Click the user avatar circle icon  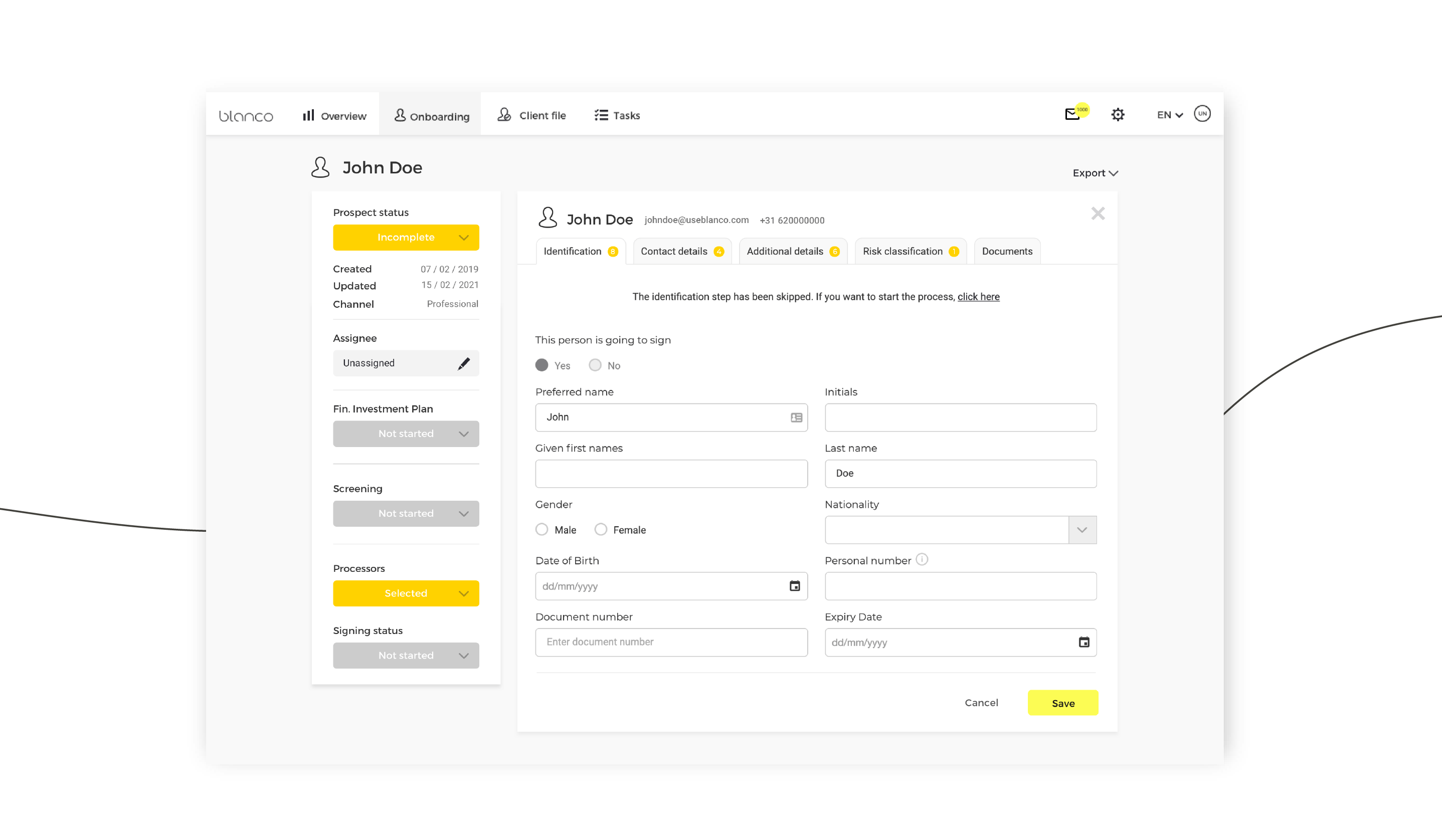(1202, 114)
